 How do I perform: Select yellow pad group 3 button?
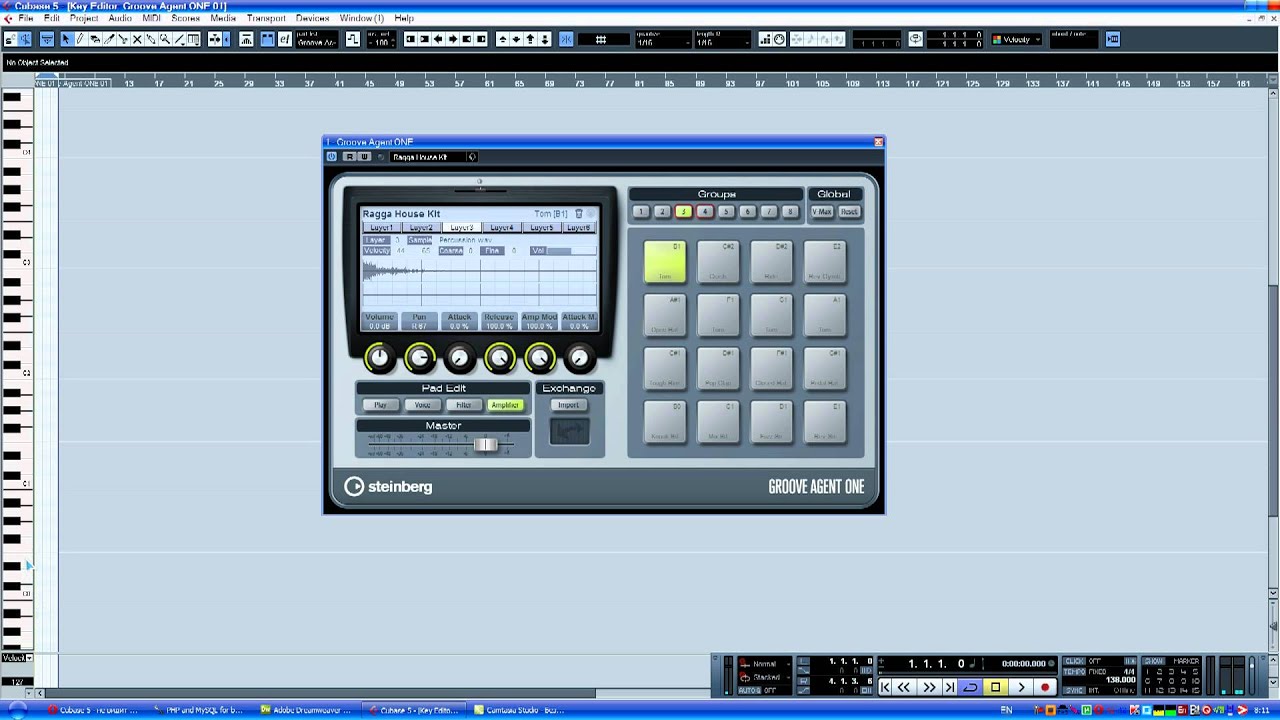683,212
